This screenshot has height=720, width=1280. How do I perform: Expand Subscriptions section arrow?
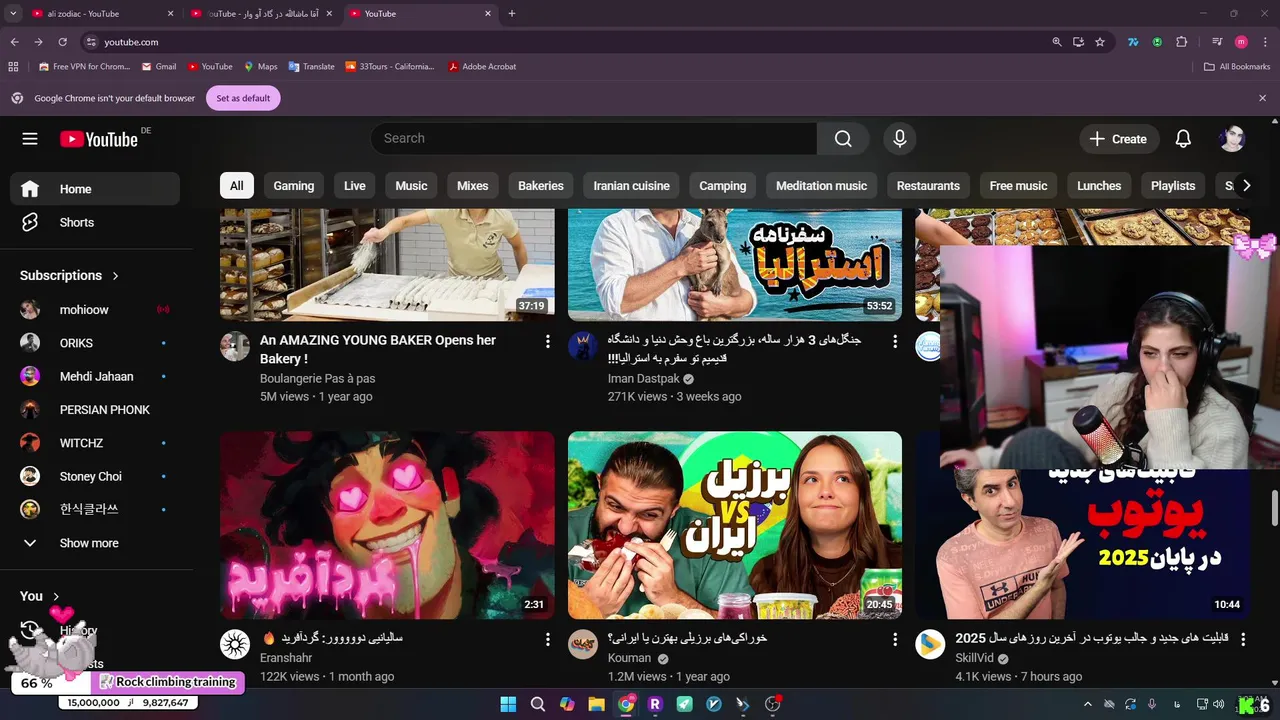pos(115,276)
